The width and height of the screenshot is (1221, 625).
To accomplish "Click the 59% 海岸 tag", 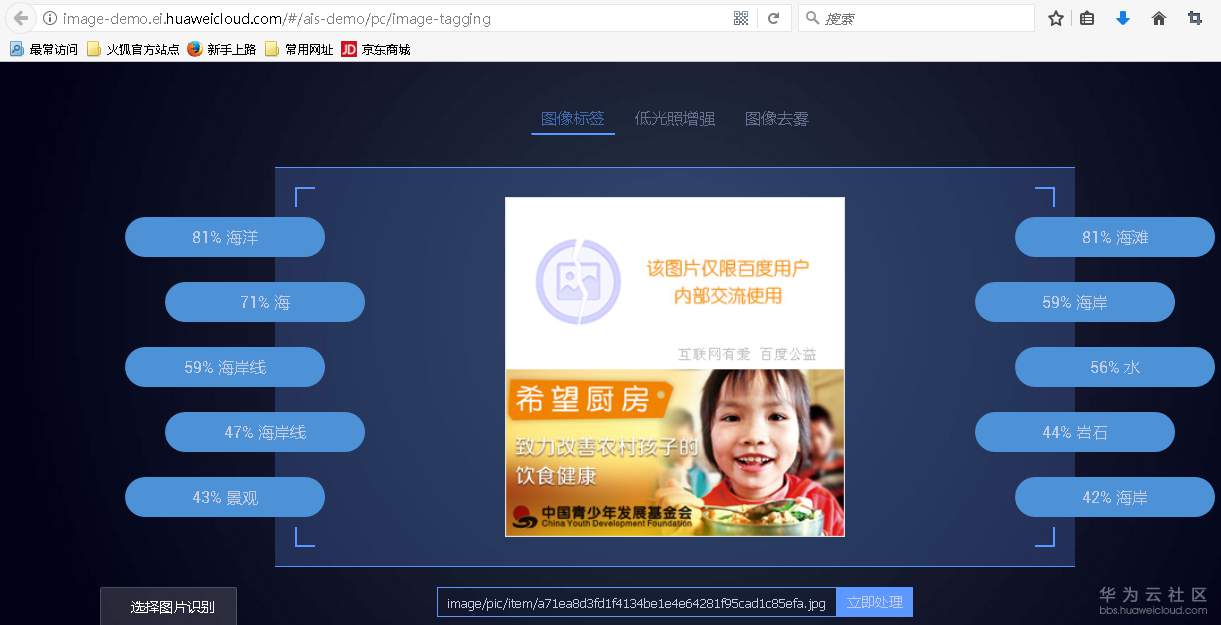I will (1075, 302).
